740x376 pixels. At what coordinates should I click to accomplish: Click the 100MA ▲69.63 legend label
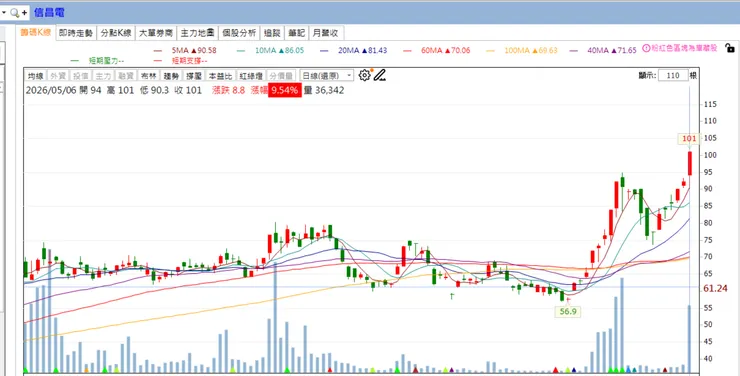click(x=531, y=50)
